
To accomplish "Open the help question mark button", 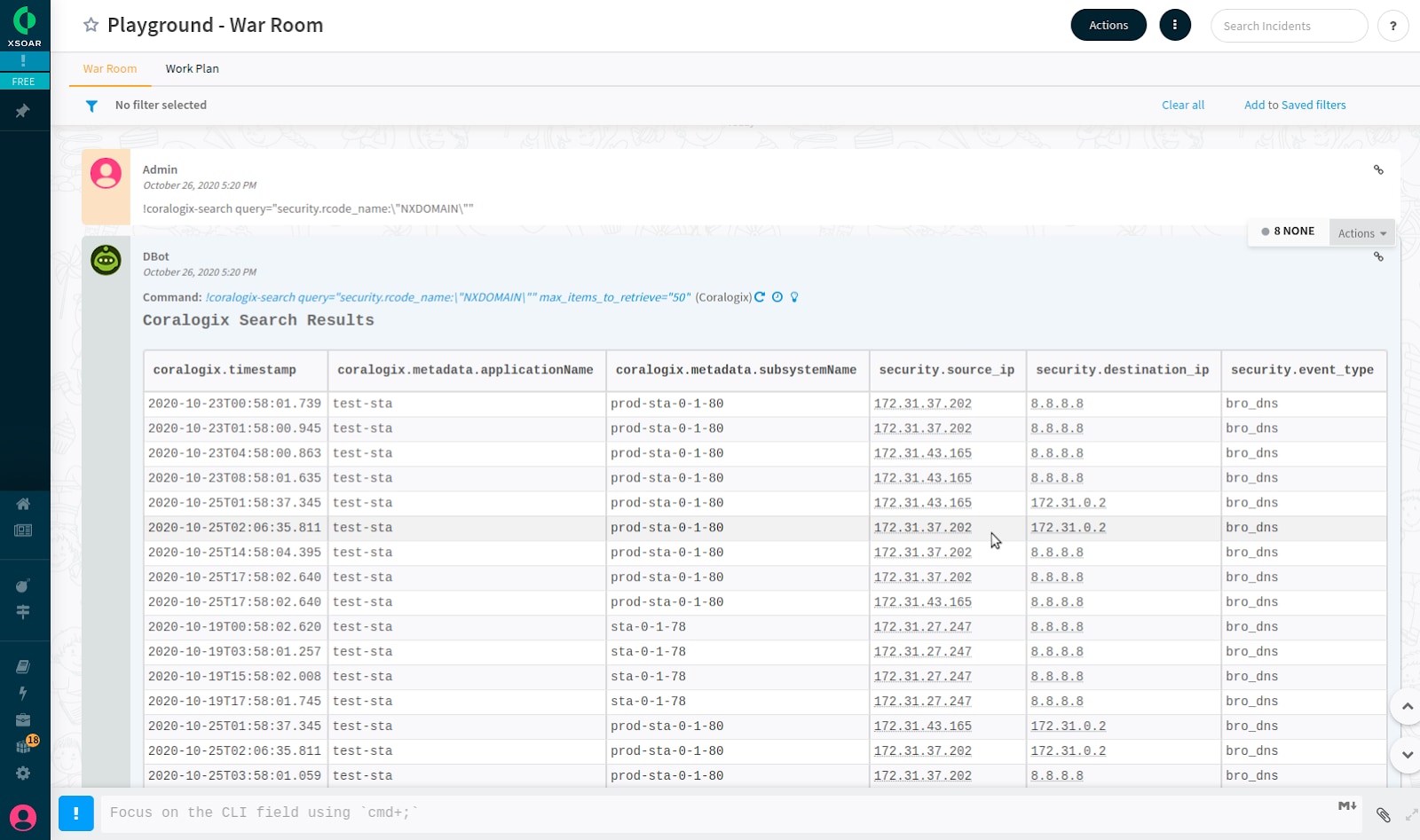I will [1393, 26].
